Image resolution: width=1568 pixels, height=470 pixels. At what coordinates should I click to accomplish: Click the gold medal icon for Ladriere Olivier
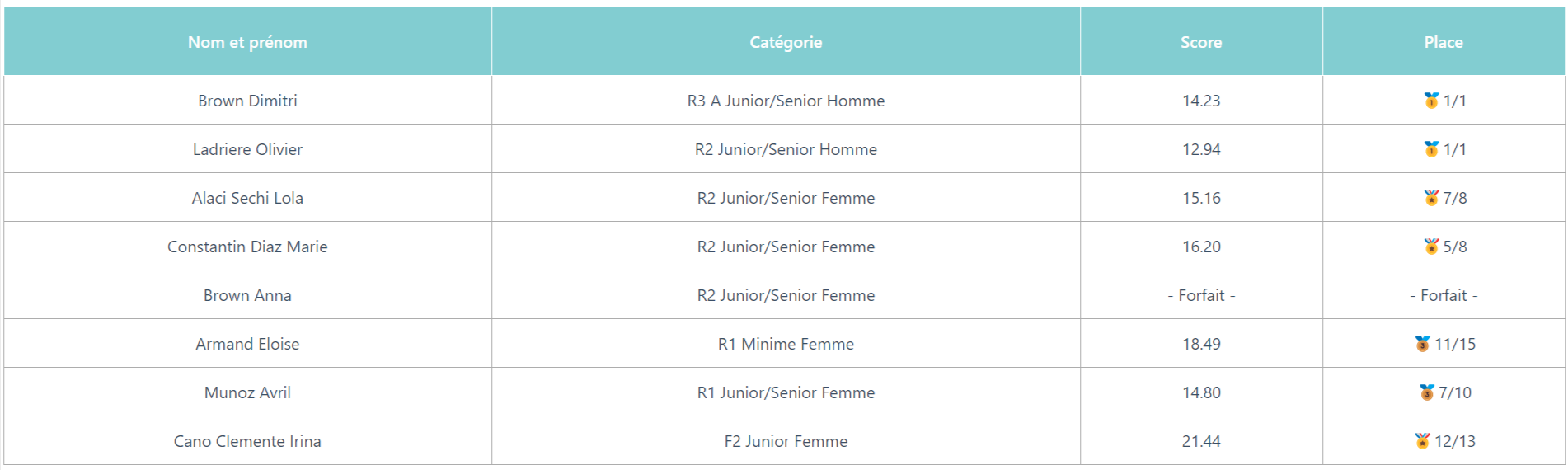[1431, 149]
